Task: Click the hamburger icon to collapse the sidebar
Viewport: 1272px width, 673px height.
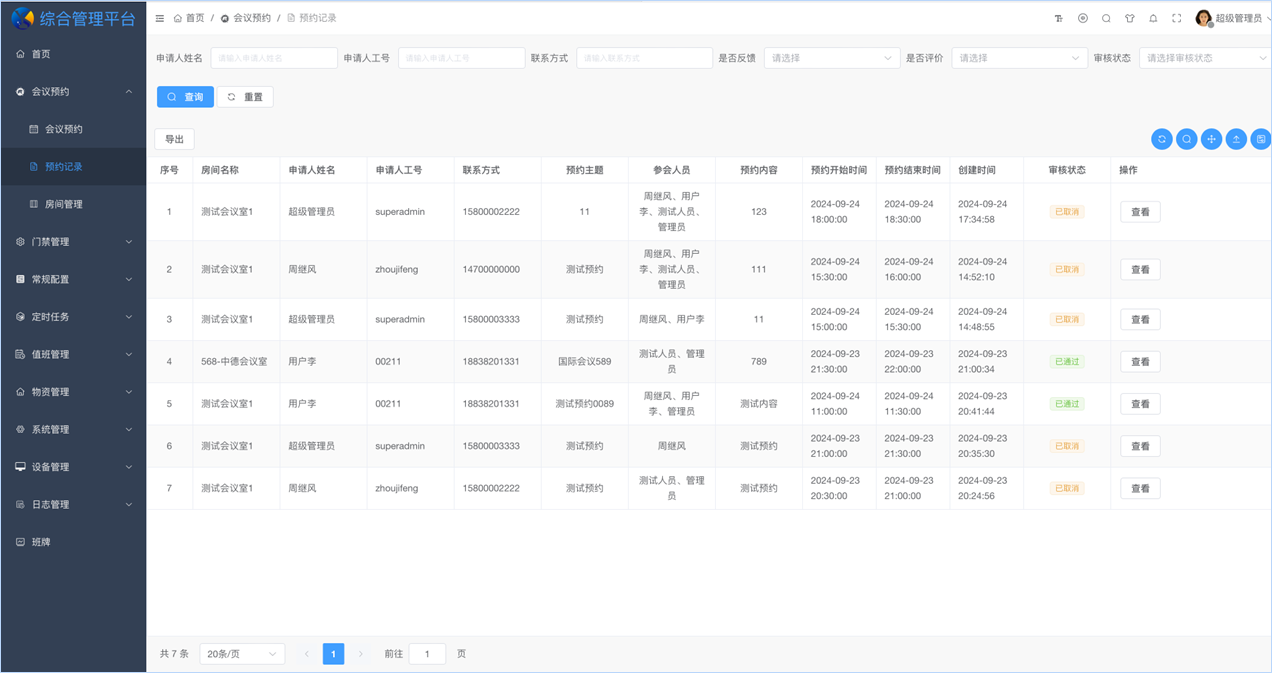Action: click(160, 18)
